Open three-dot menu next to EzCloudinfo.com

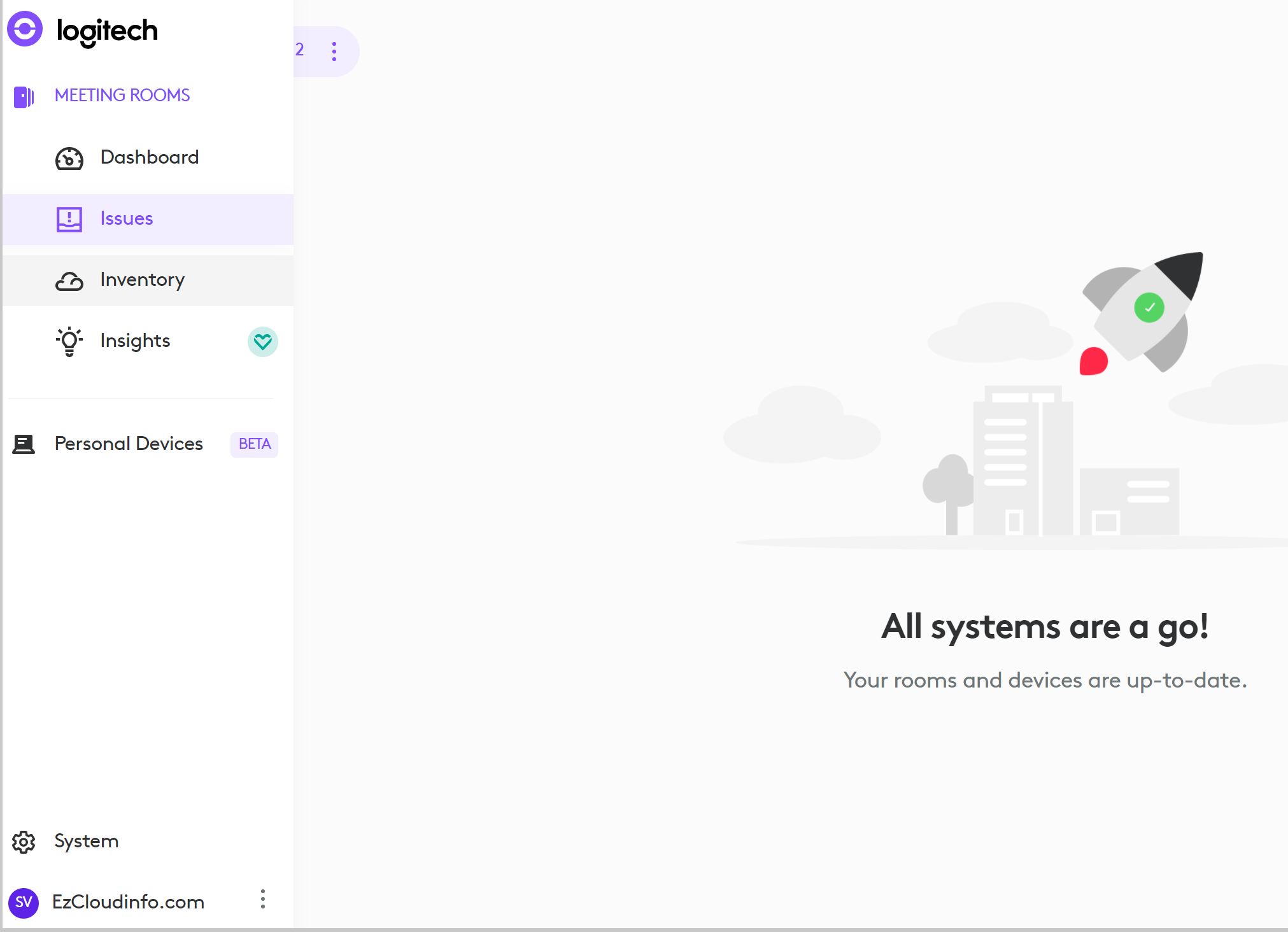262,900
